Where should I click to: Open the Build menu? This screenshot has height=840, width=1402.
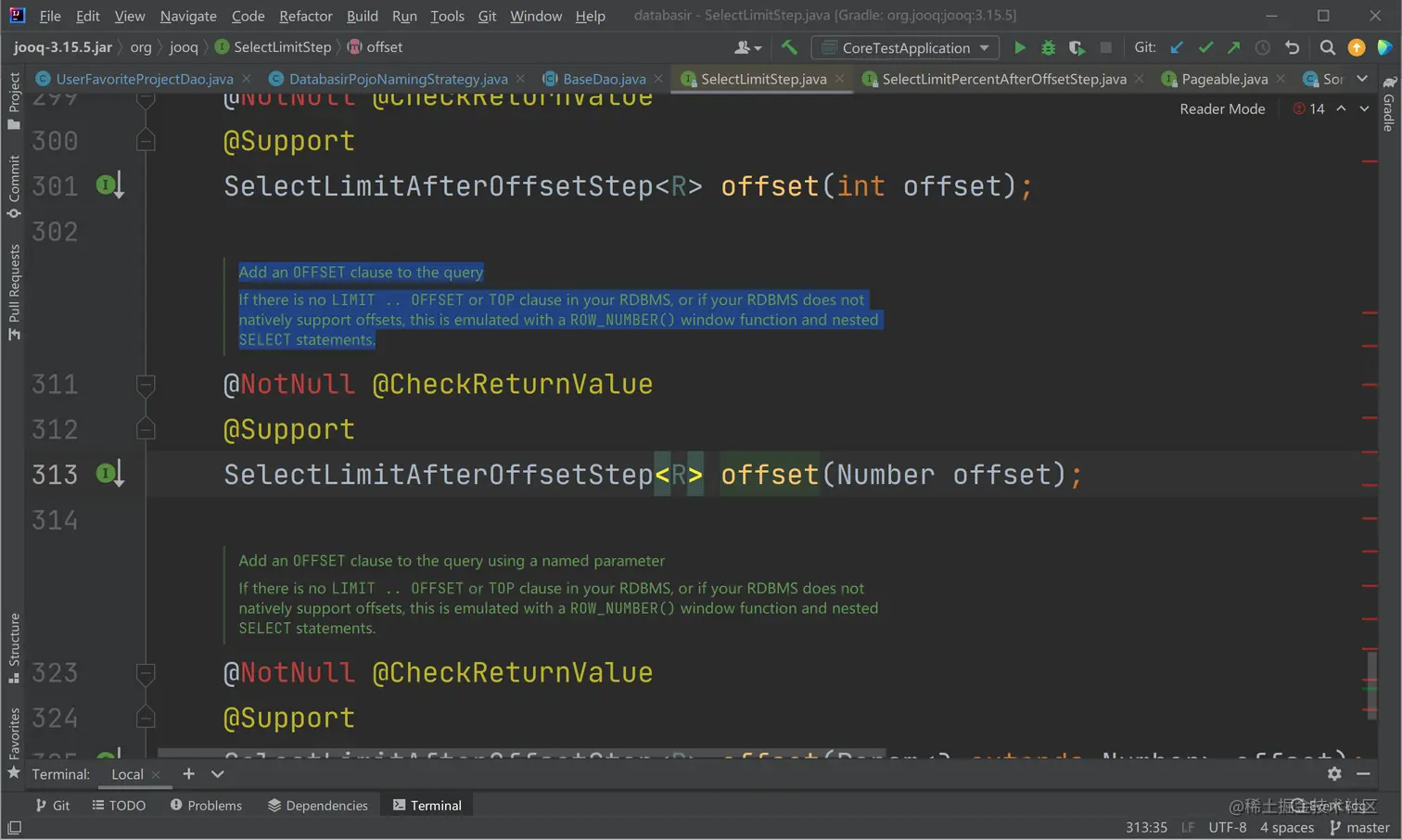(363, 16)
